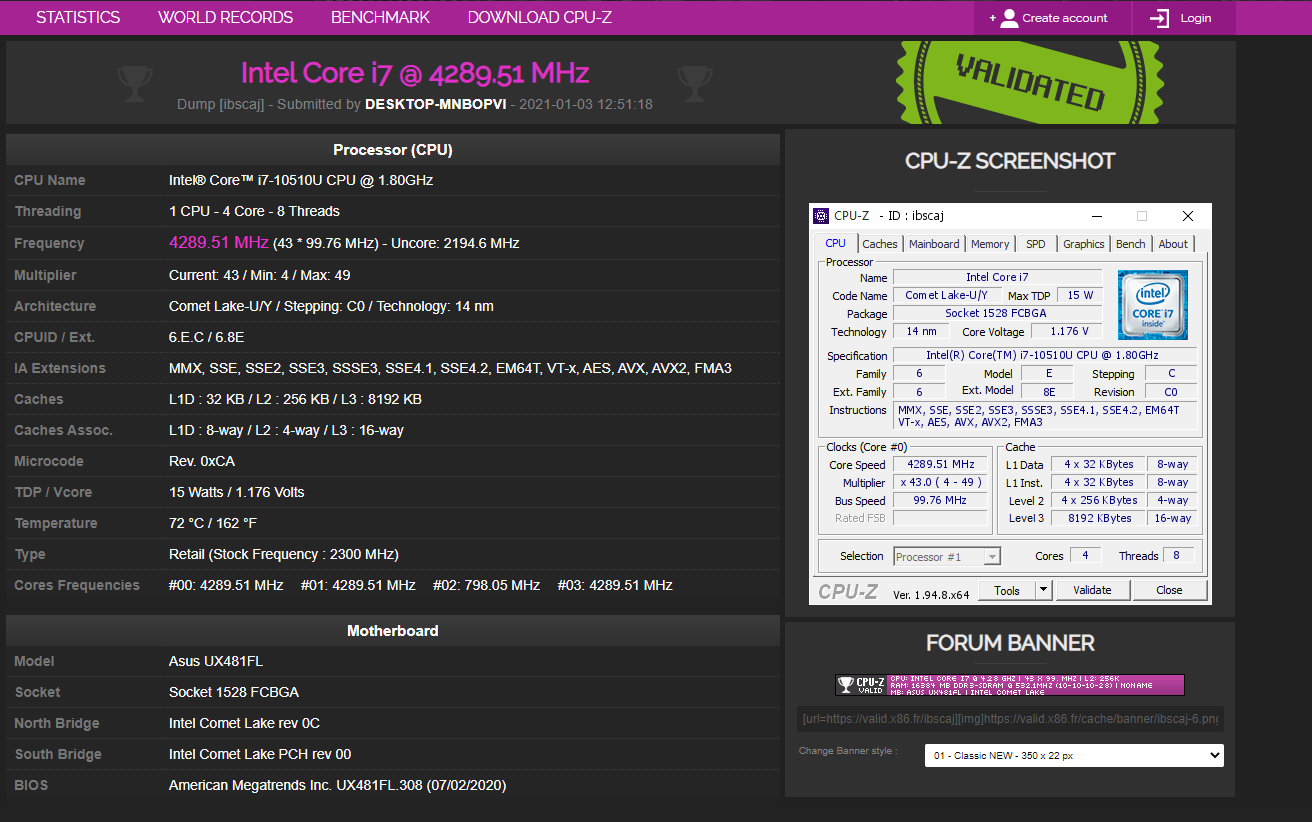Click the 6.E.C / 6.8E CPUID value
Screen dimensions: 1312x822
pos(207,337)
